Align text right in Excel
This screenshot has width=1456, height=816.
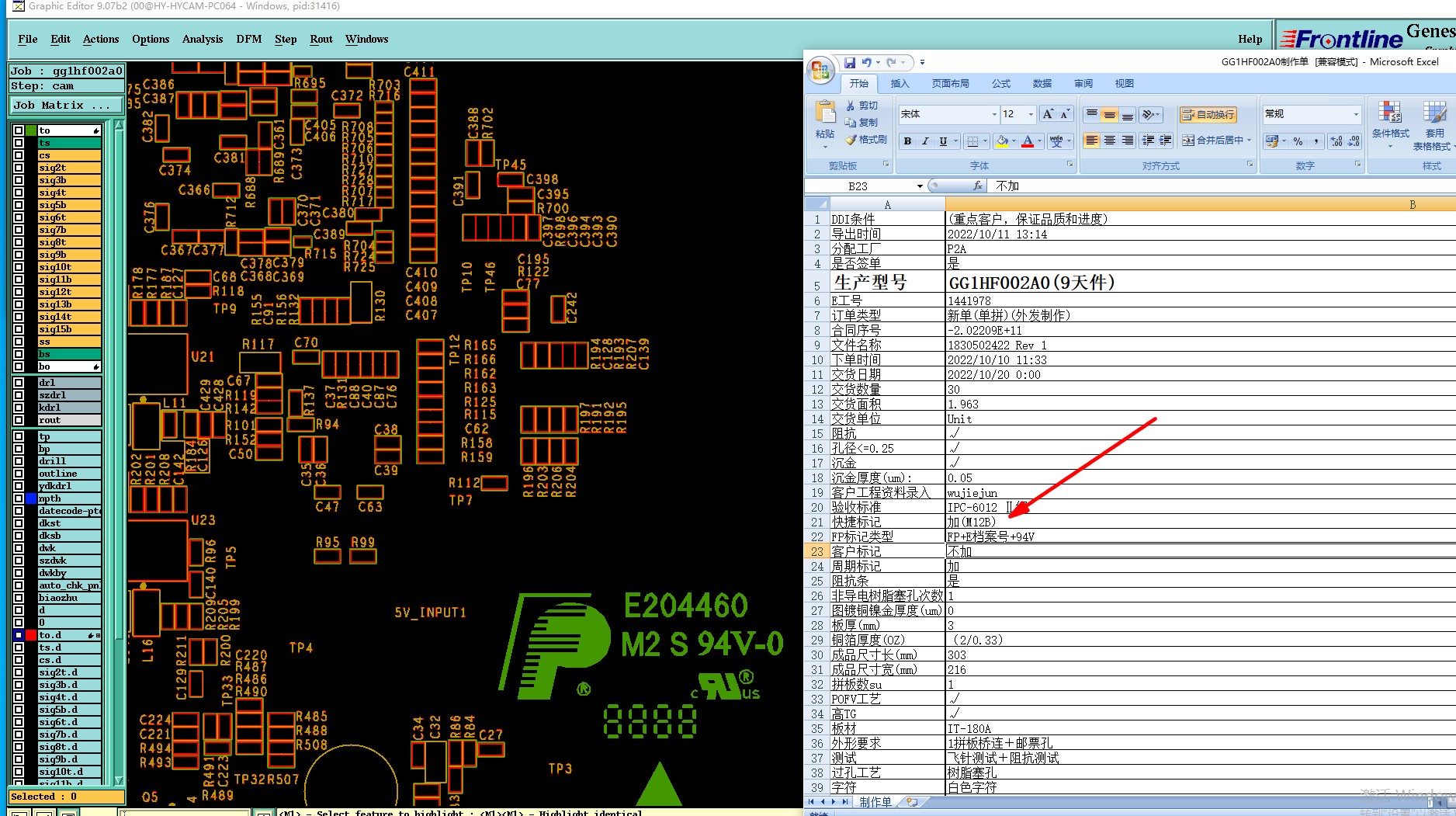(1128, 141)
